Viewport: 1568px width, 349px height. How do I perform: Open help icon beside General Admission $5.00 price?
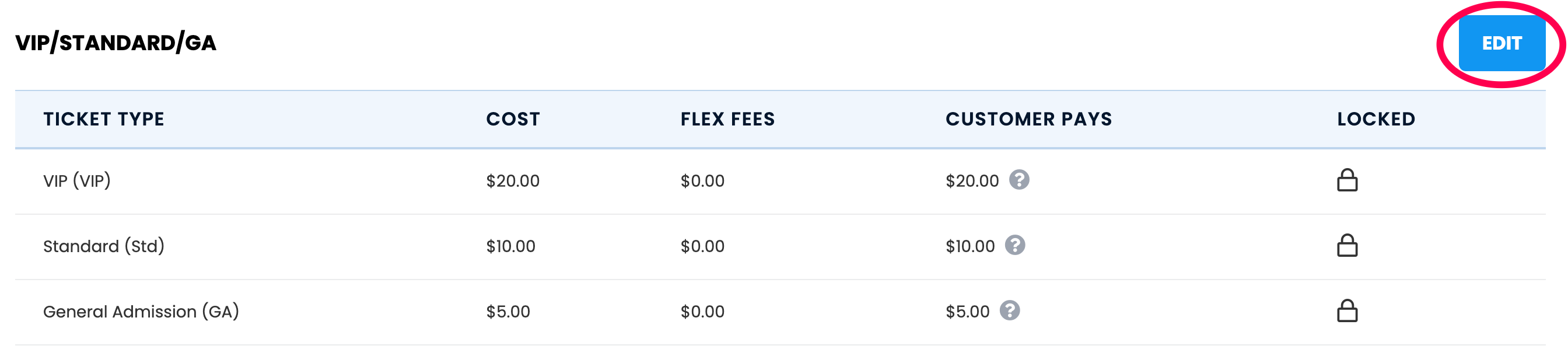click(1010, 310)
